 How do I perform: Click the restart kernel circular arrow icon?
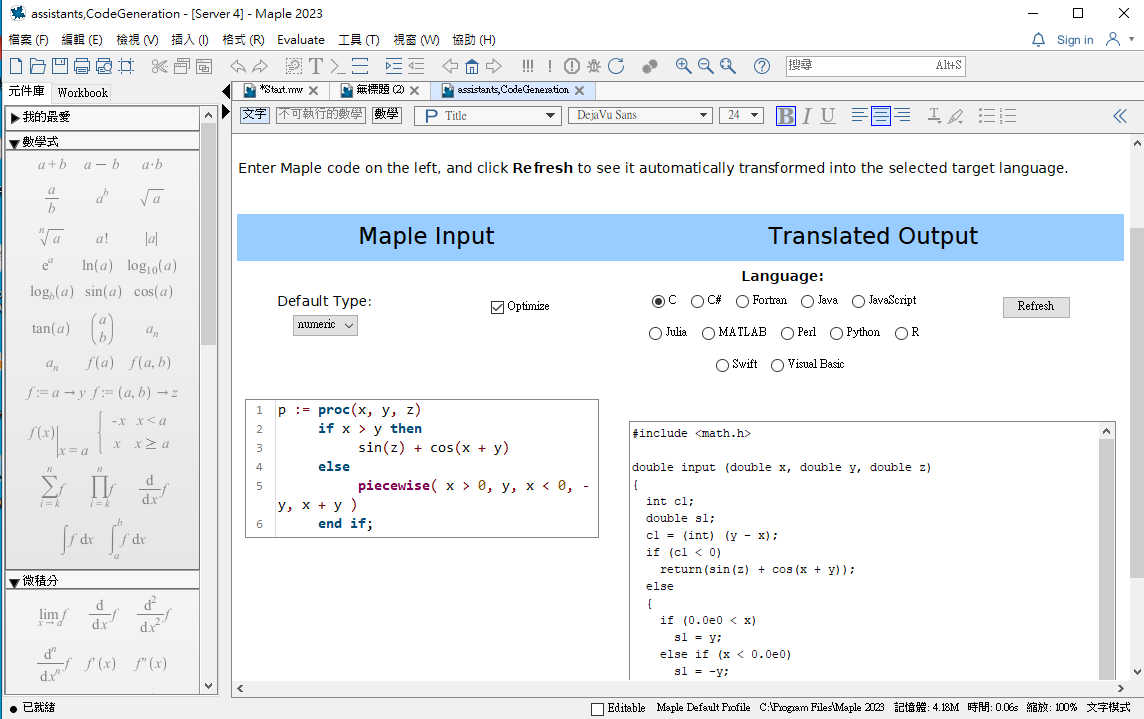pyautogui.click(x=616, y=66)
